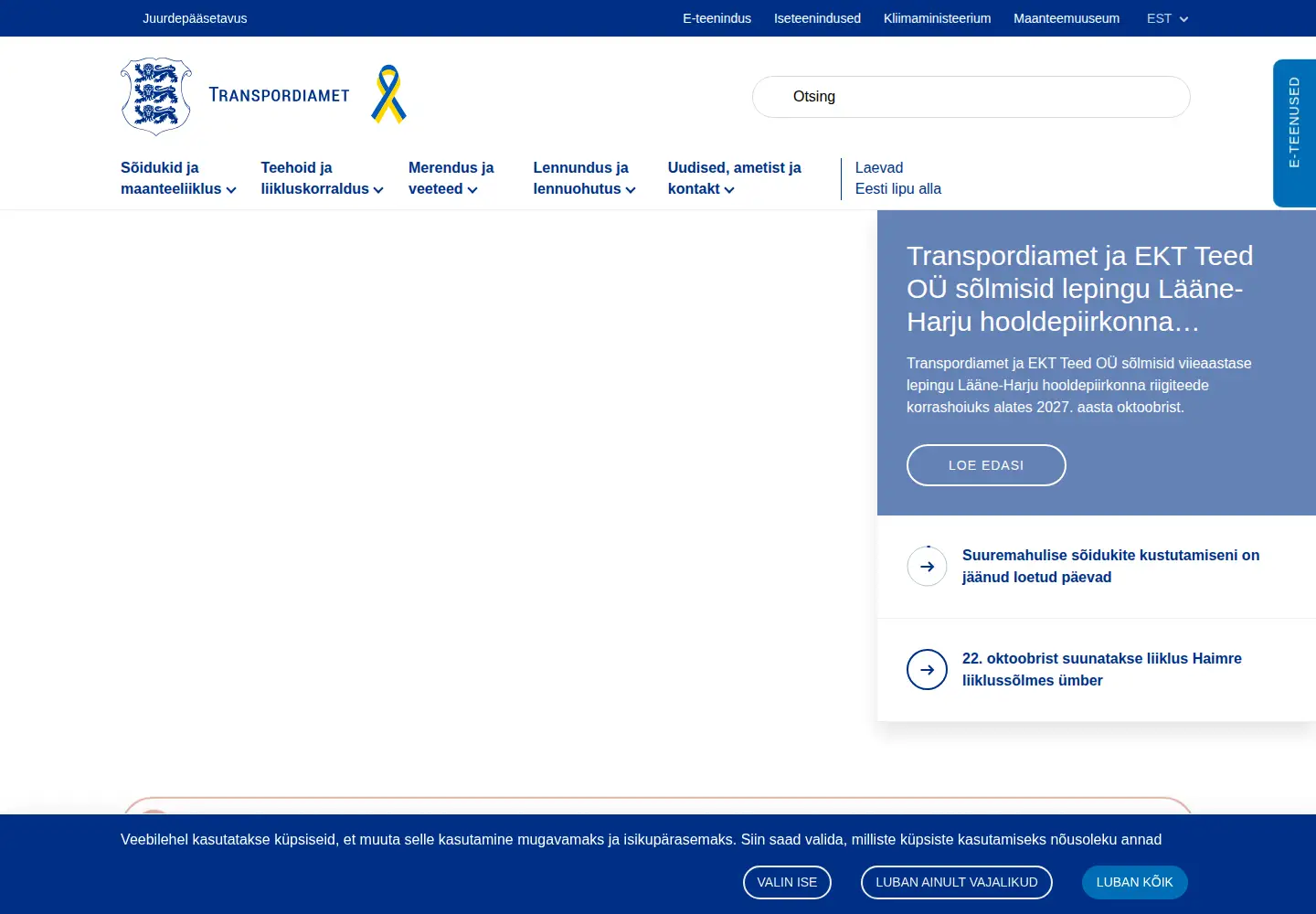Expand Merendus ja veeteed menu
Image resolution: width=1316 pixels, height=914 pixels.
(451, 178)
